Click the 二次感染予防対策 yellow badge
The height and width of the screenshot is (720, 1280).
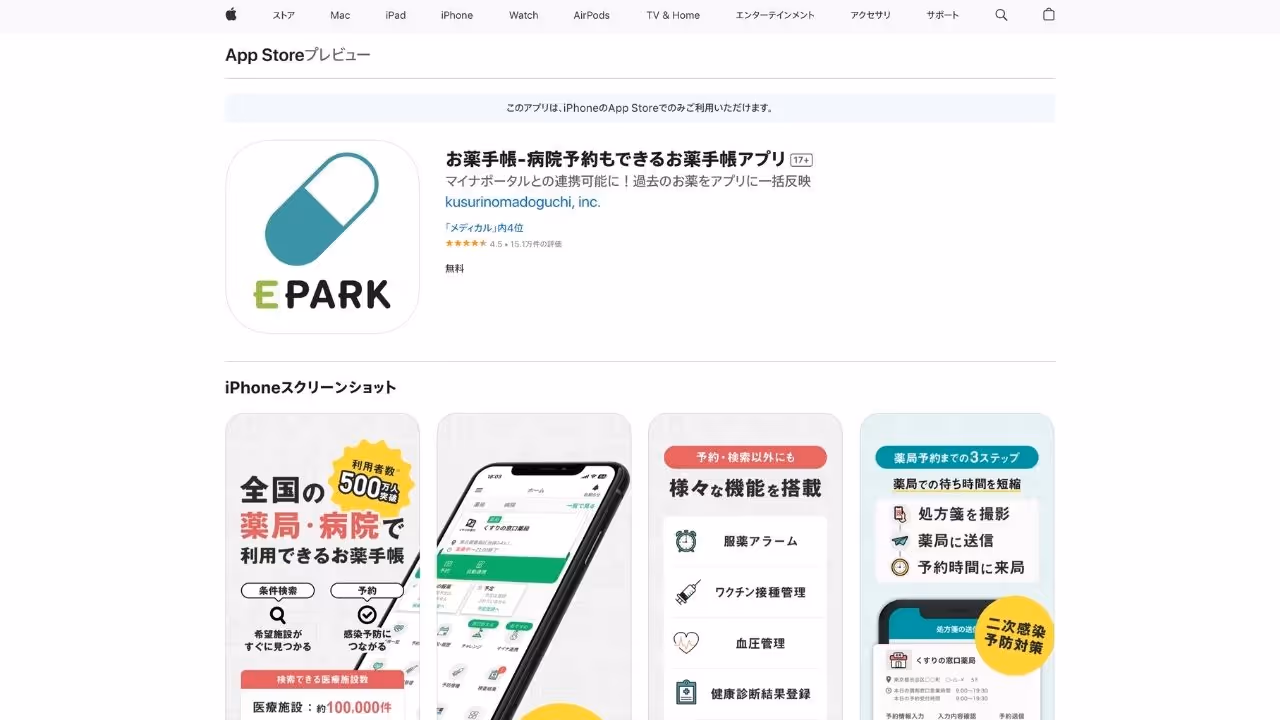point(1014,636)
